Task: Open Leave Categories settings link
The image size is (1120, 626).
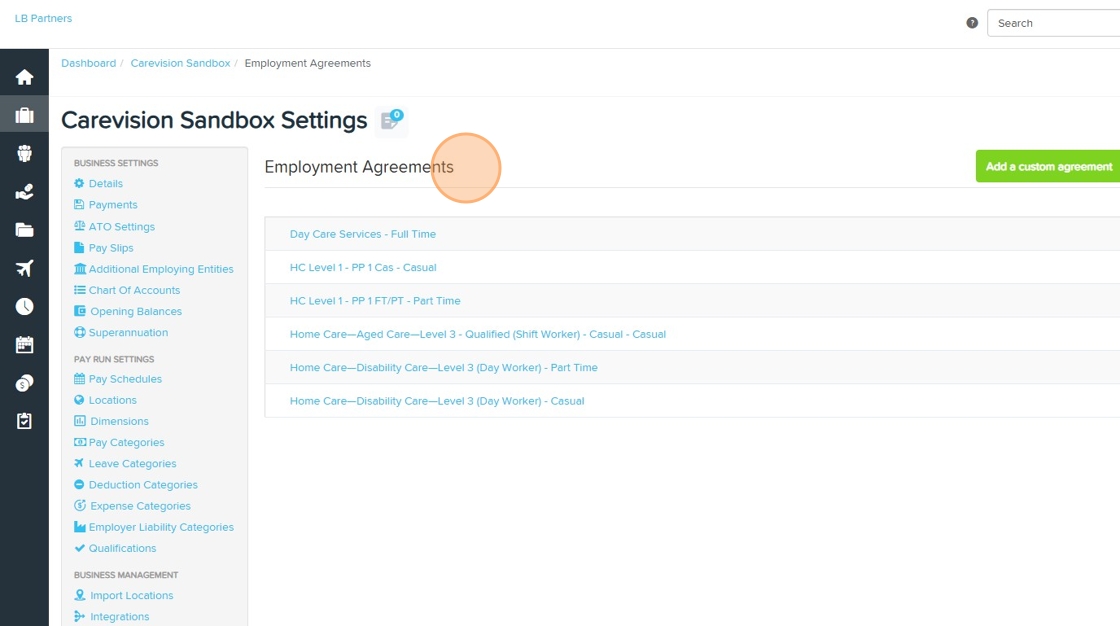Action: pyautogui.click(x=132, y=464)
